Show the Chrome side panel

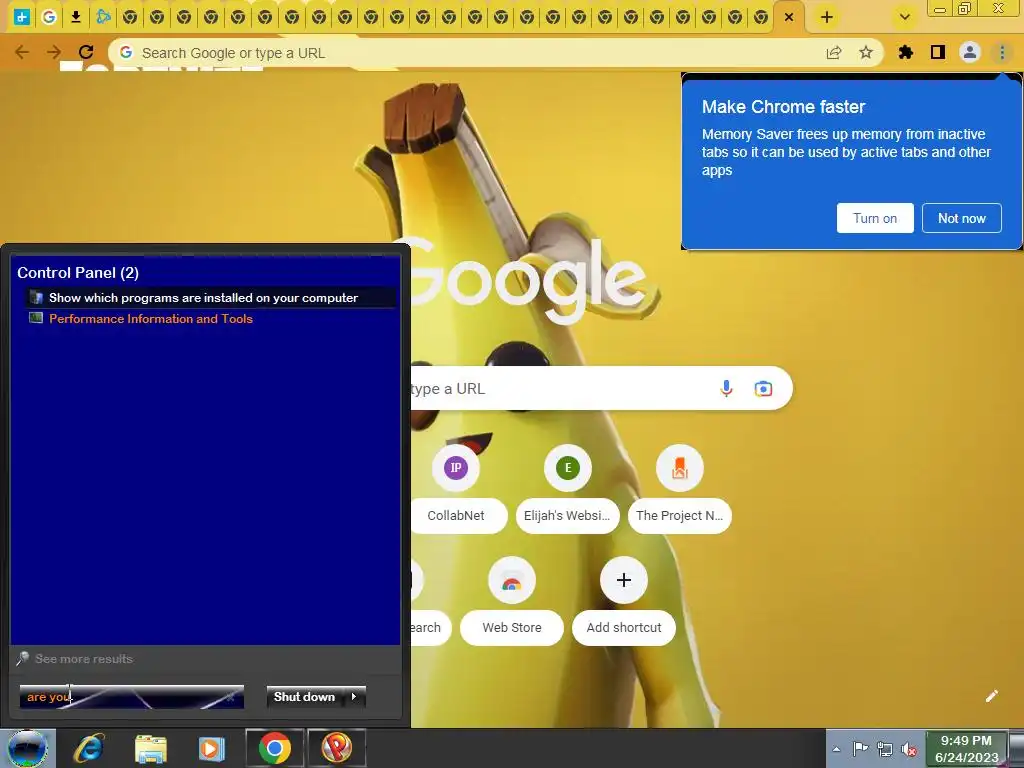(938, 53)
